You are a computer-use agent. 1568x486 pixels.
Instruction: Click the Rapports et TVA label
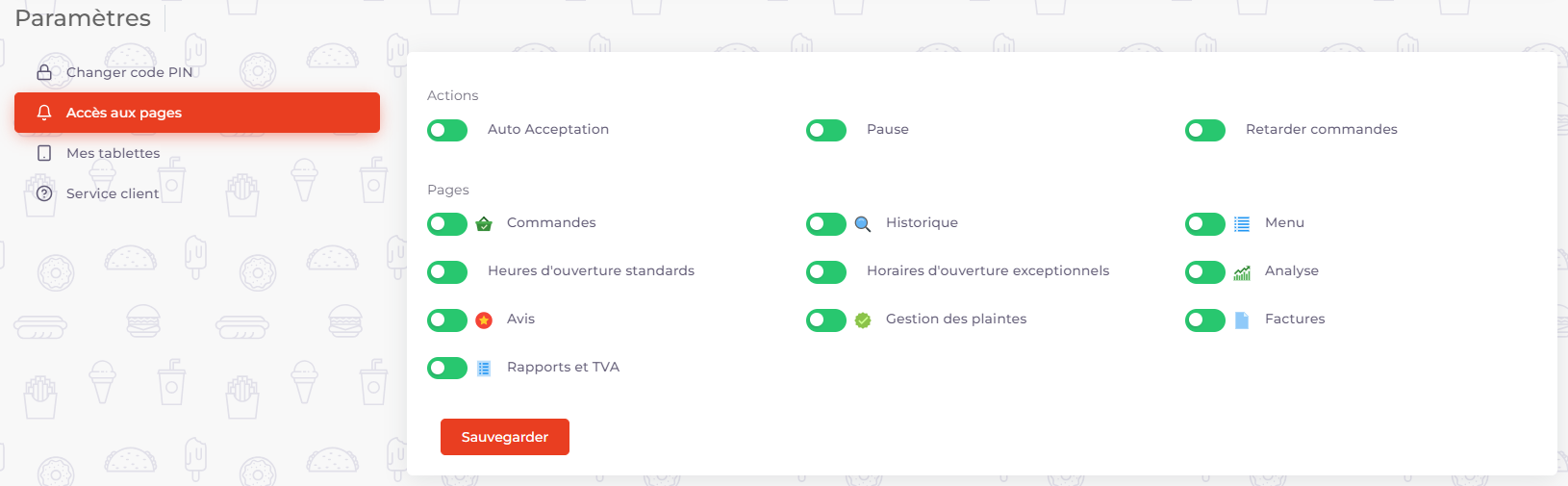[x=563, y=367]
